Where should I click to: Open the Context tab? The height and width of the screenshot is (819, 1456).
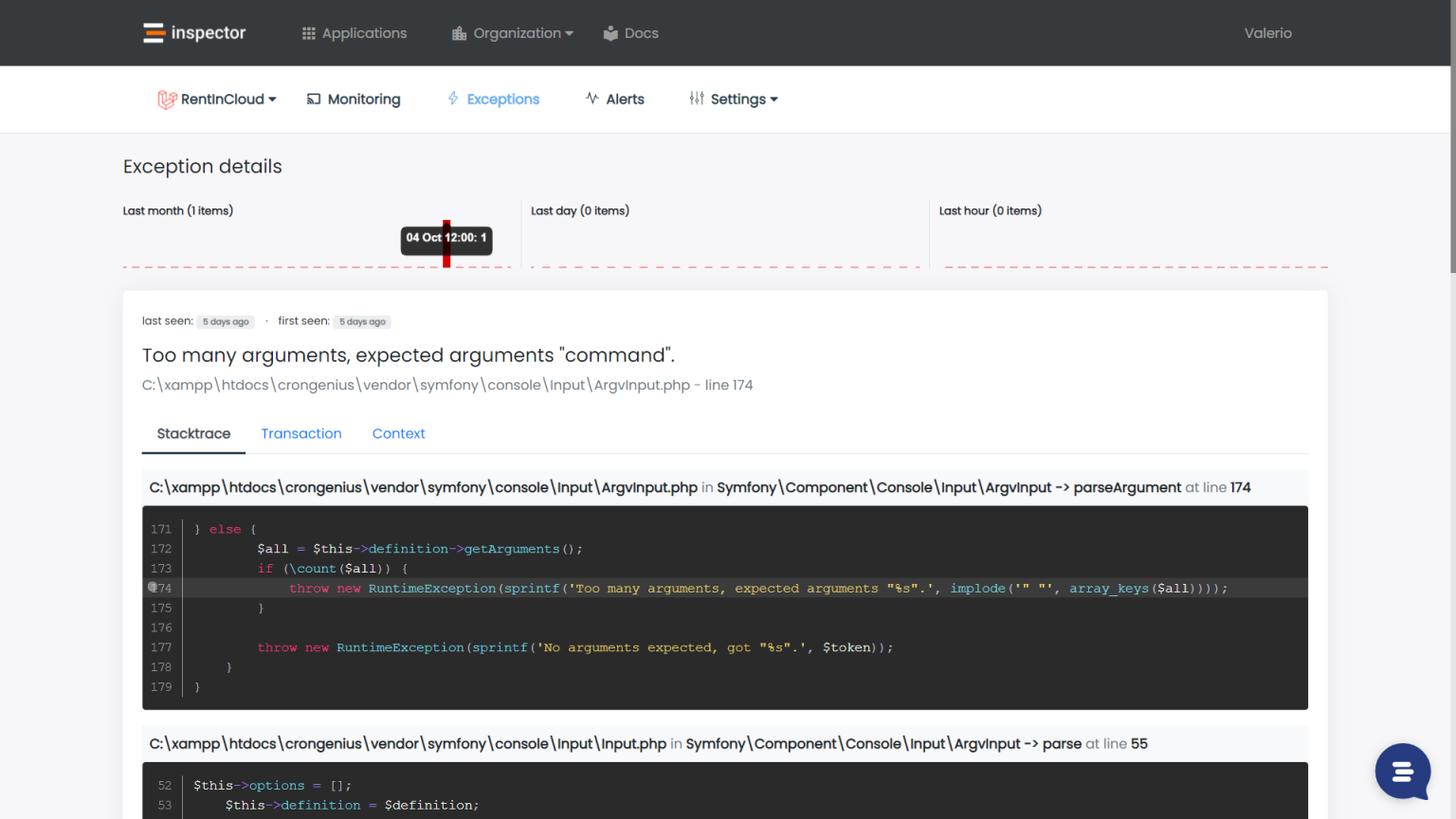[x=398, y=433]
